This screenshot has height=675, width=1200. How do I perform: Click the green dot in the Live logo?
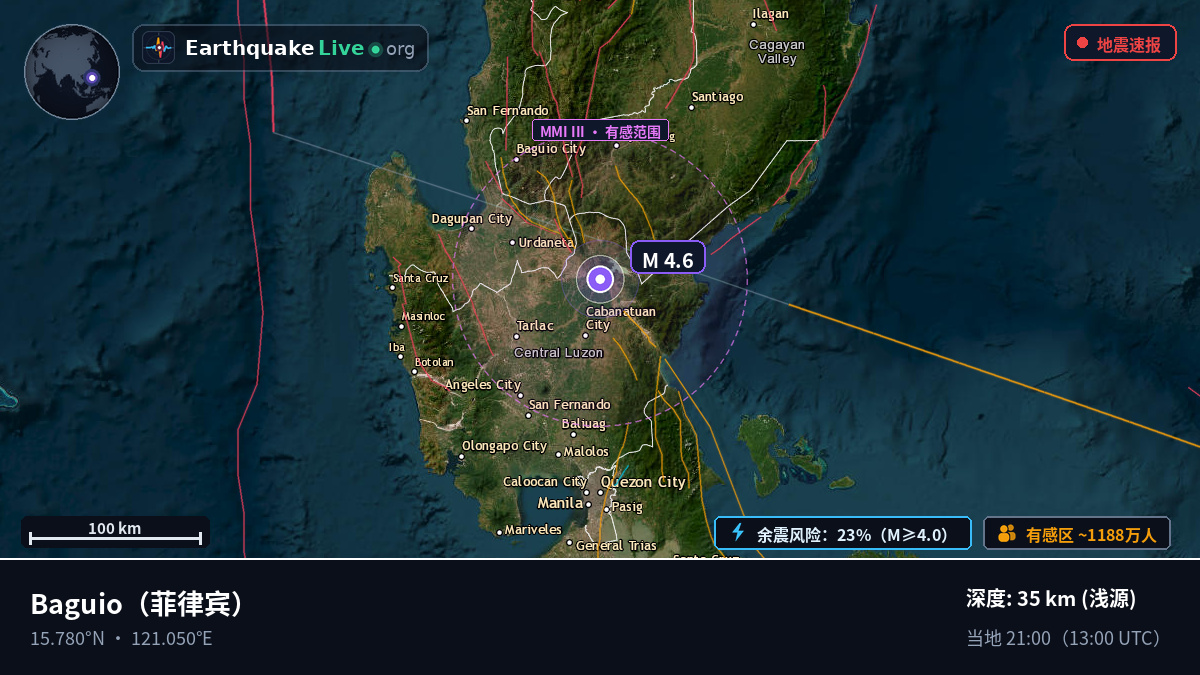375,49
